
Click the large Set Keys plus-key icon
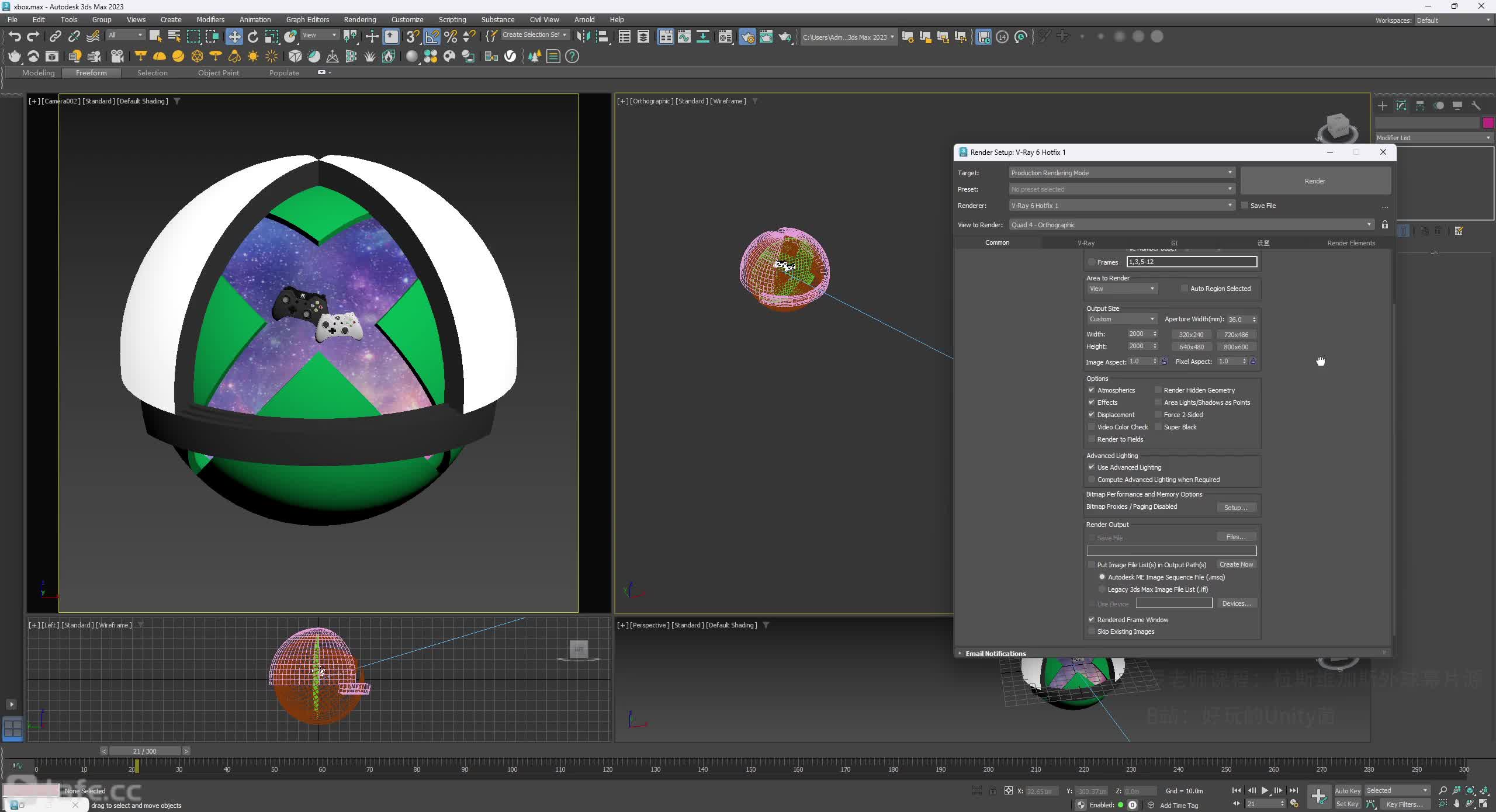1318,796
